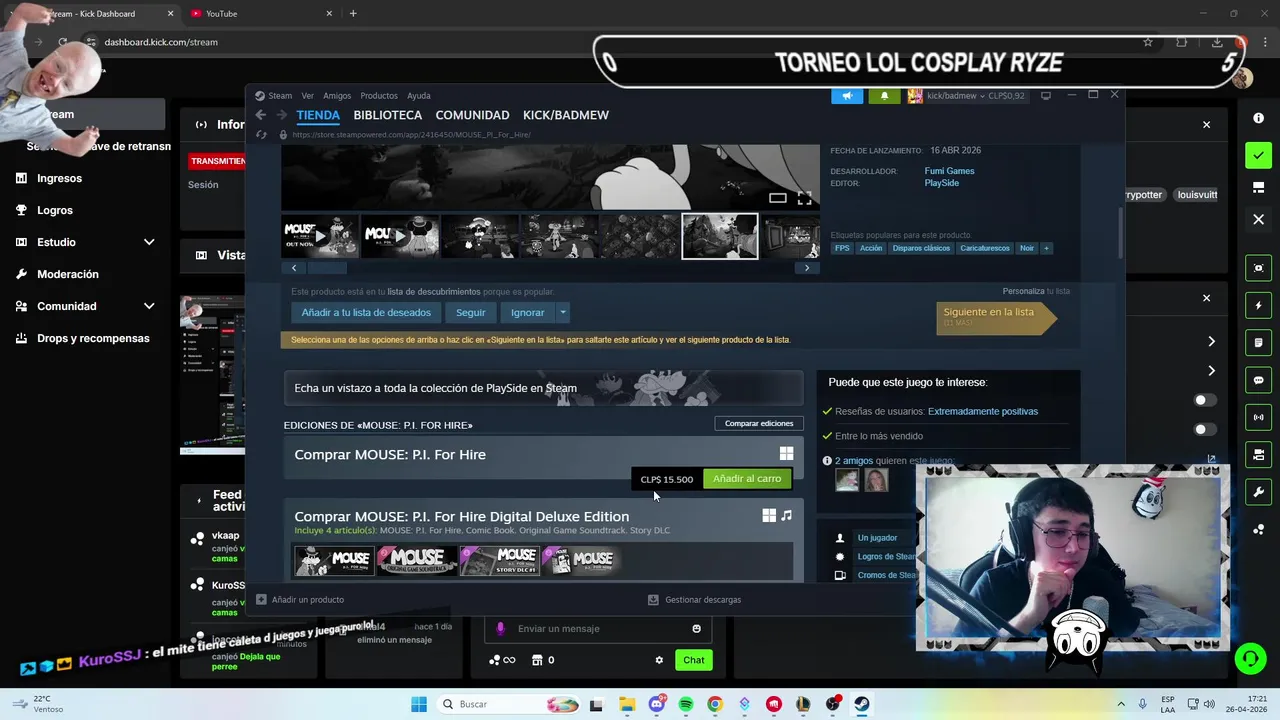Go forward with Steam's forward arrow
Screen dimensions: 1280x720
(x=281, y=115)
